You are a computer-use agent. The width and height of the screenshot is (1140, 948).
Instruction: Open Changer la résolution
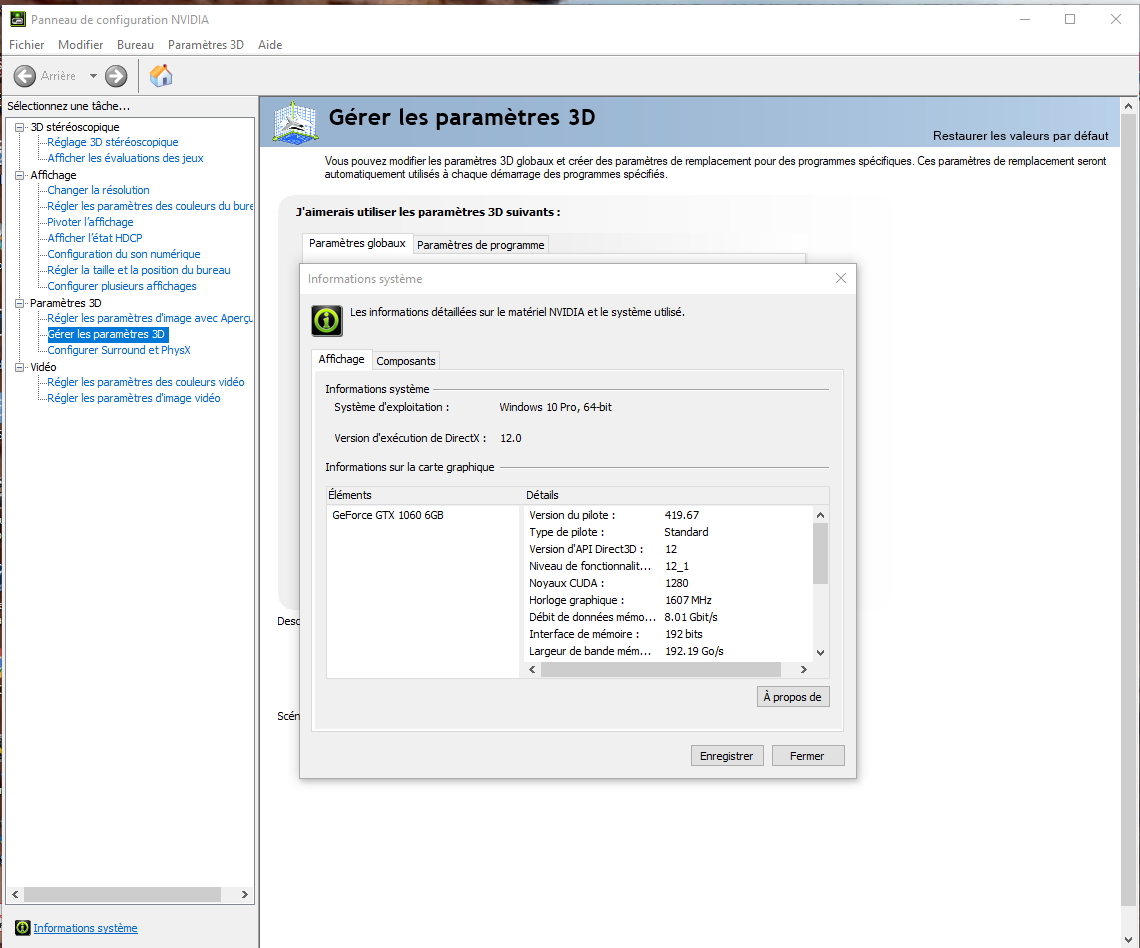pos(98,190)
